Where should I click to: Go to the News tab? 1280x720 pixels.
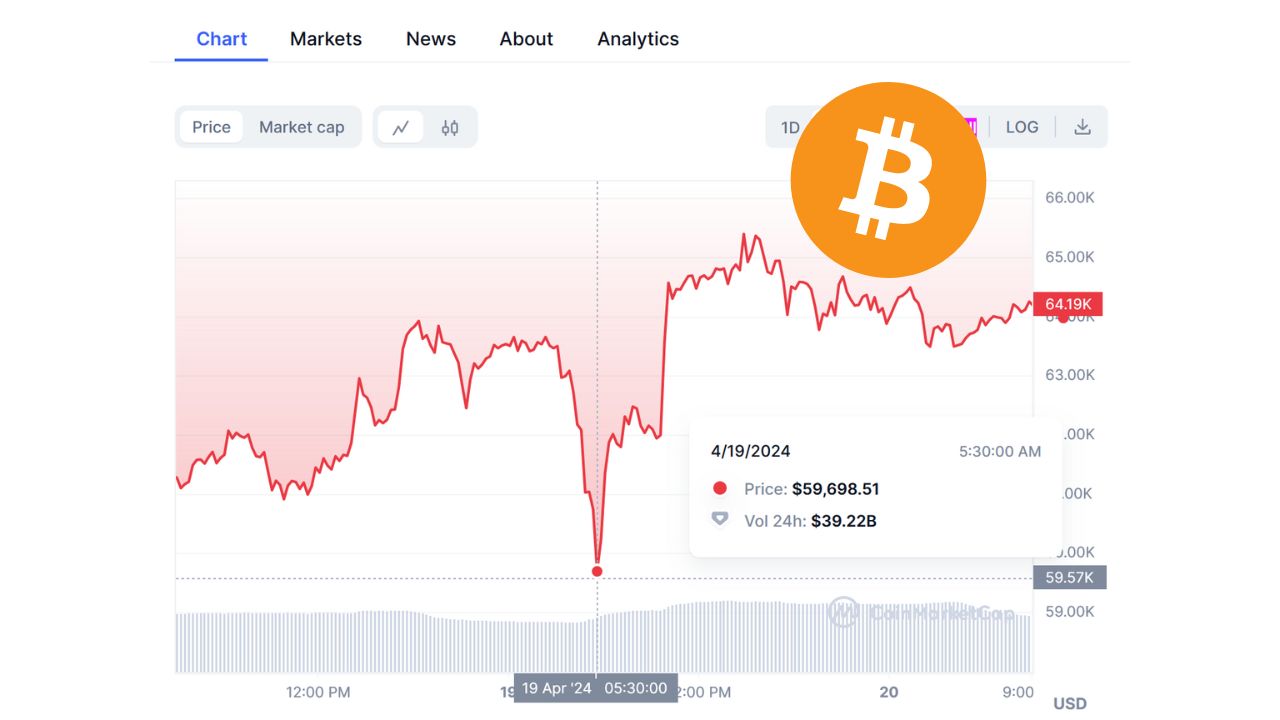point(431,39)
